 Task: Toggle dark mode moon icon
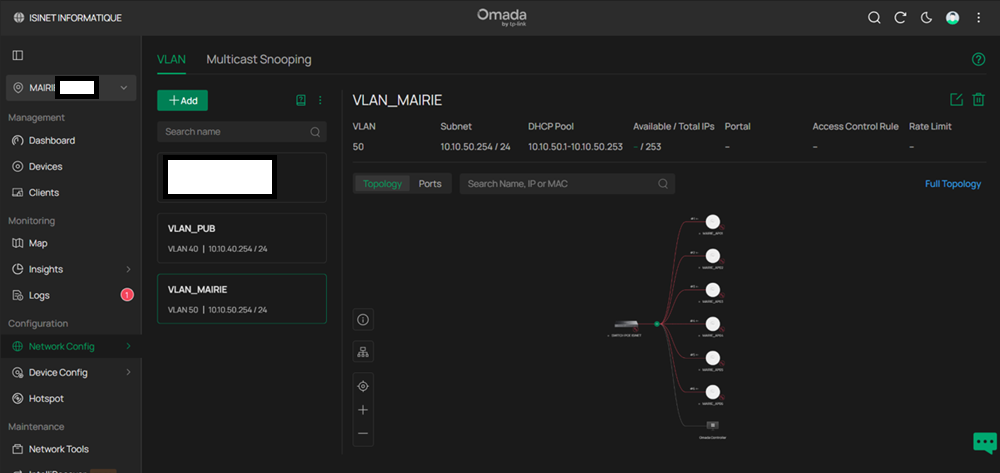pos(926,18)
